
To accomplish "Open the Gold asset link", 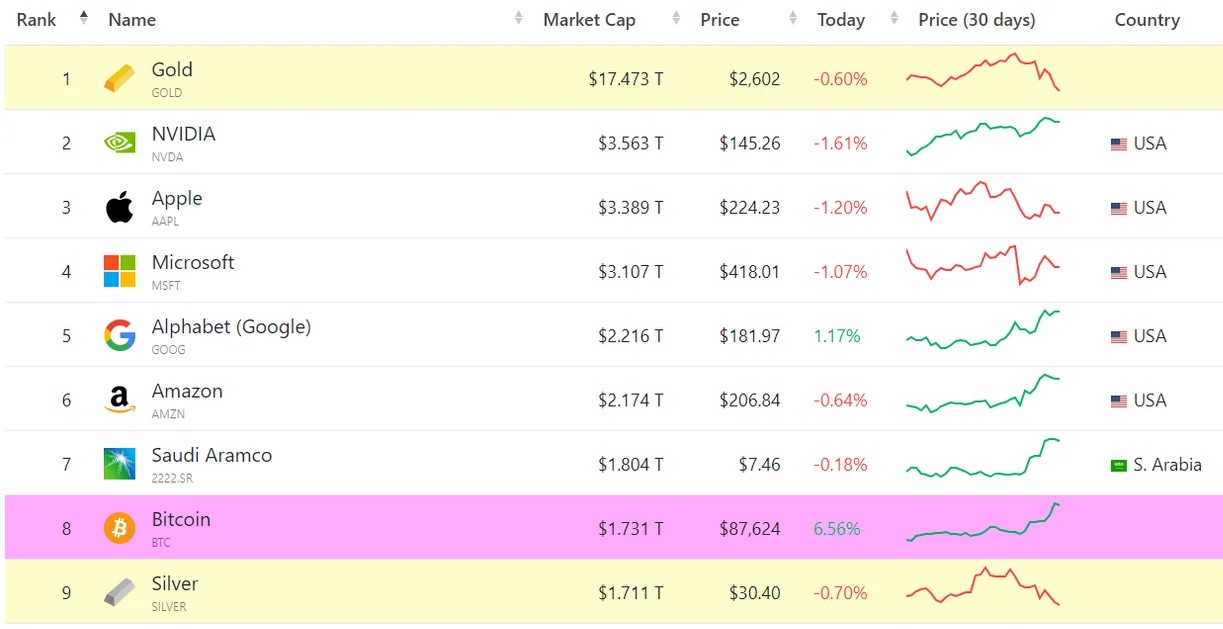I will click(172, 70).
